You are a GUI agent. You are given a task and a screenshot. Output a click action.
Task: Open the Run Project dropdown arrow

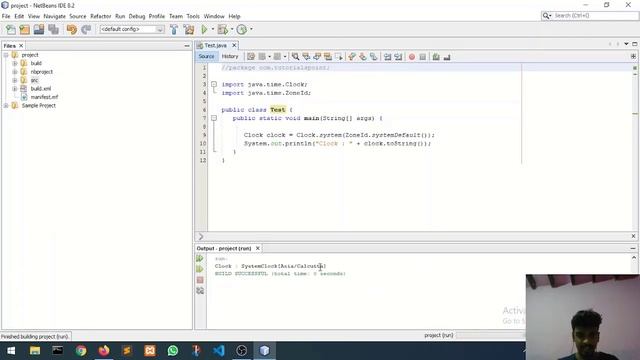pos(212,29)
